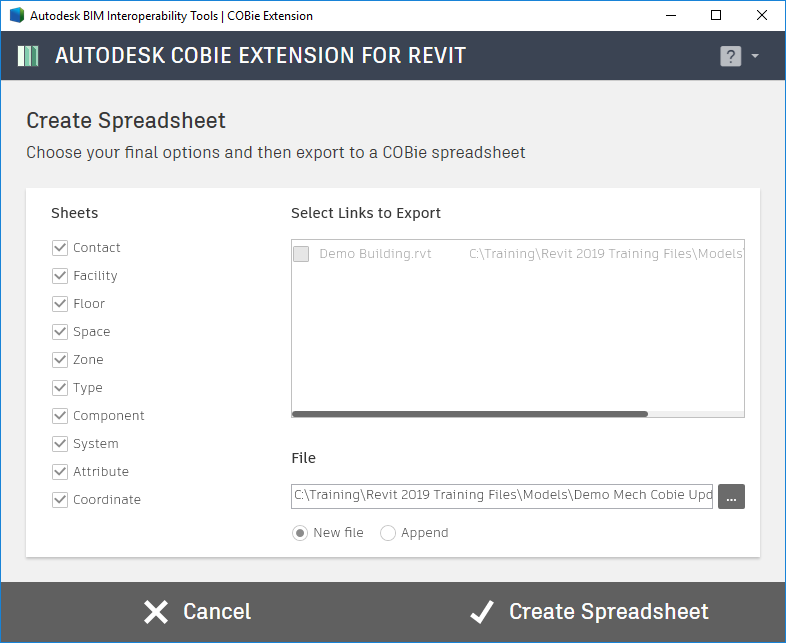This screenshot has width=786, height=643.
Task: Click the help question mark icon
Action: (730, 56)
